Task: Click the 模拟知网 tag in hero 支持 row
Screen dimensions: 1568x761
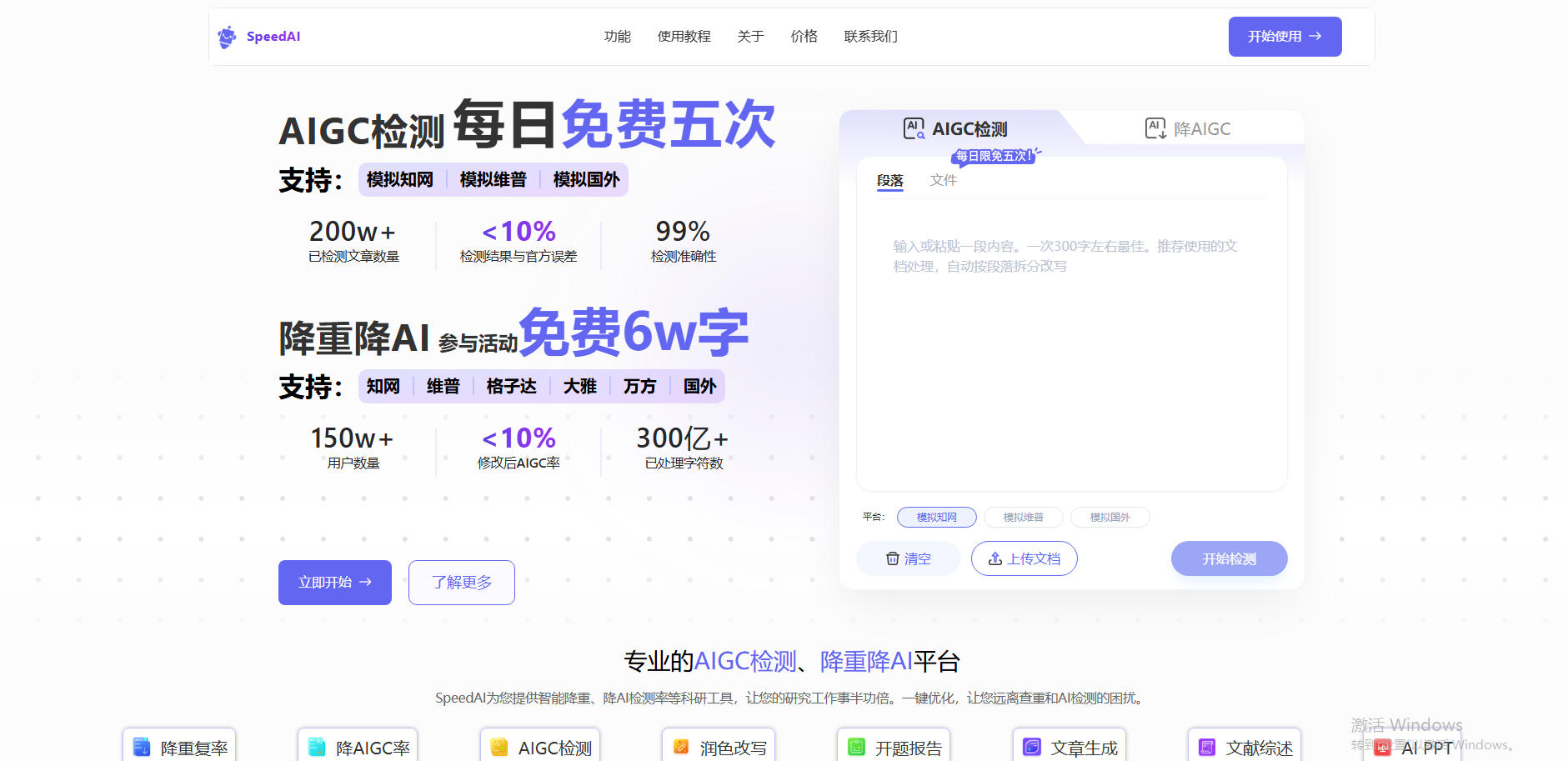Action: point(400,180)
